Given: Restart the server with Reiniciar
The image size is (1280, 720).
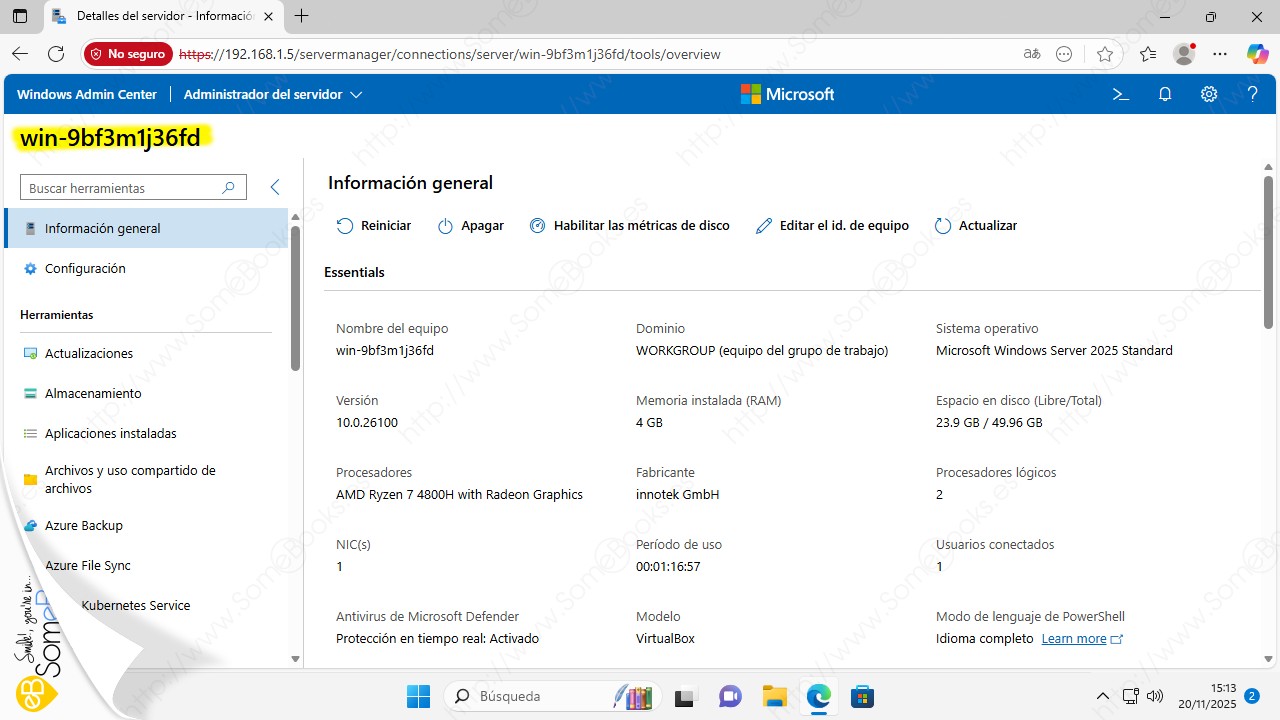Looking at the screenshot, I should point(374,226).
